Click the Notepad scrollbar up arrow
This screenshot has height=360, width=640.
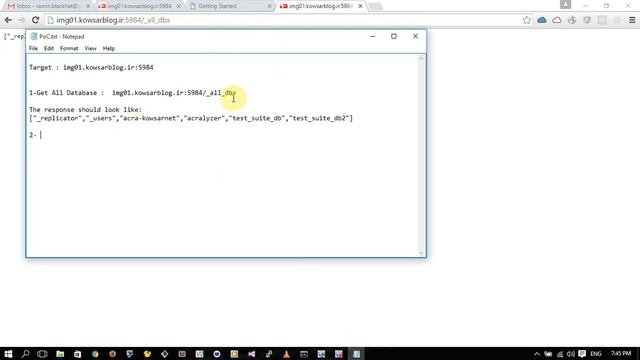tap(421, 58)
